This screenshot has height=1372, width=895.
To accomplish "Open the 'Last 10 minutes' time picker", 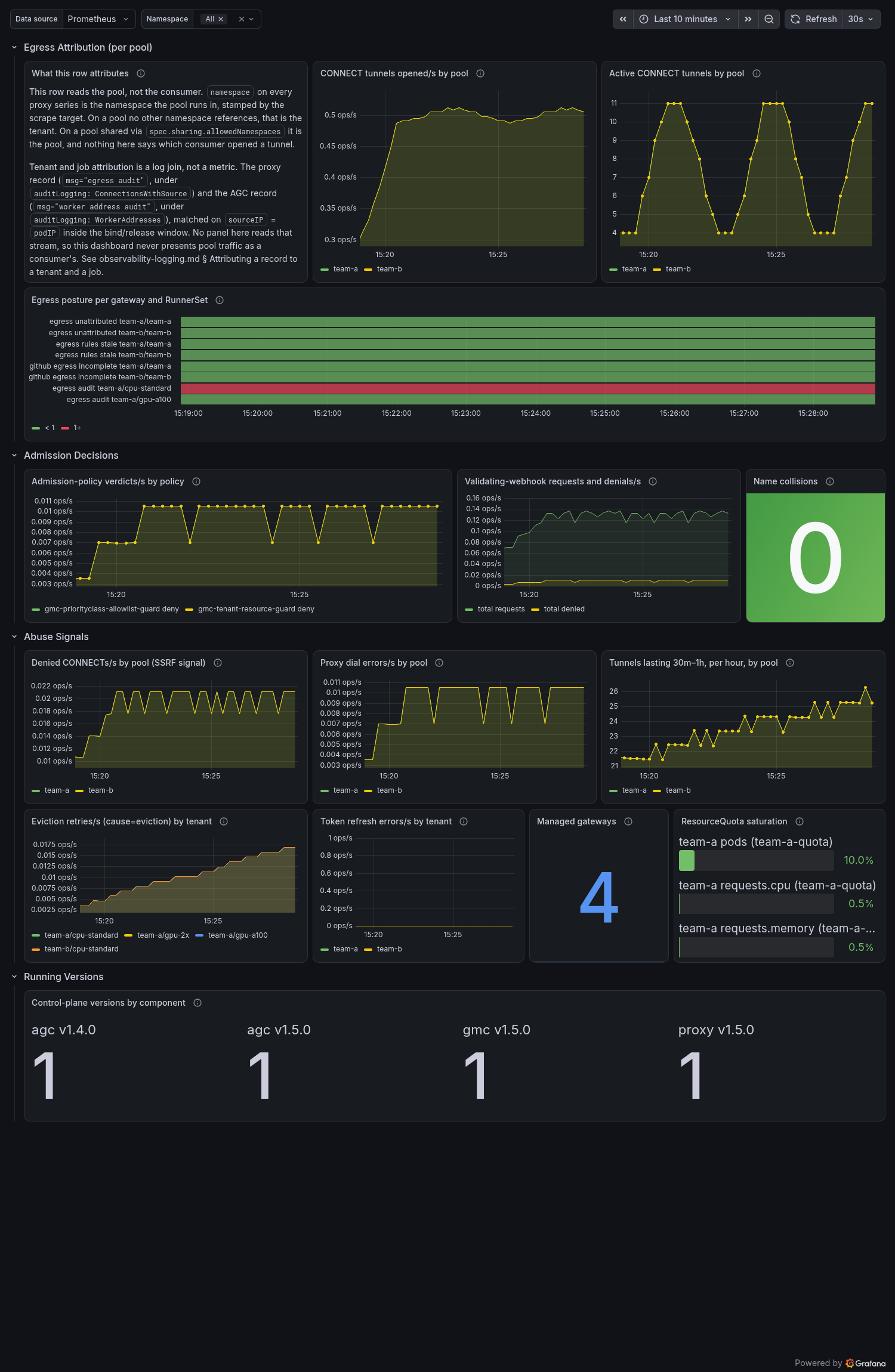I will pyautogui.click(x=686, y=19).
